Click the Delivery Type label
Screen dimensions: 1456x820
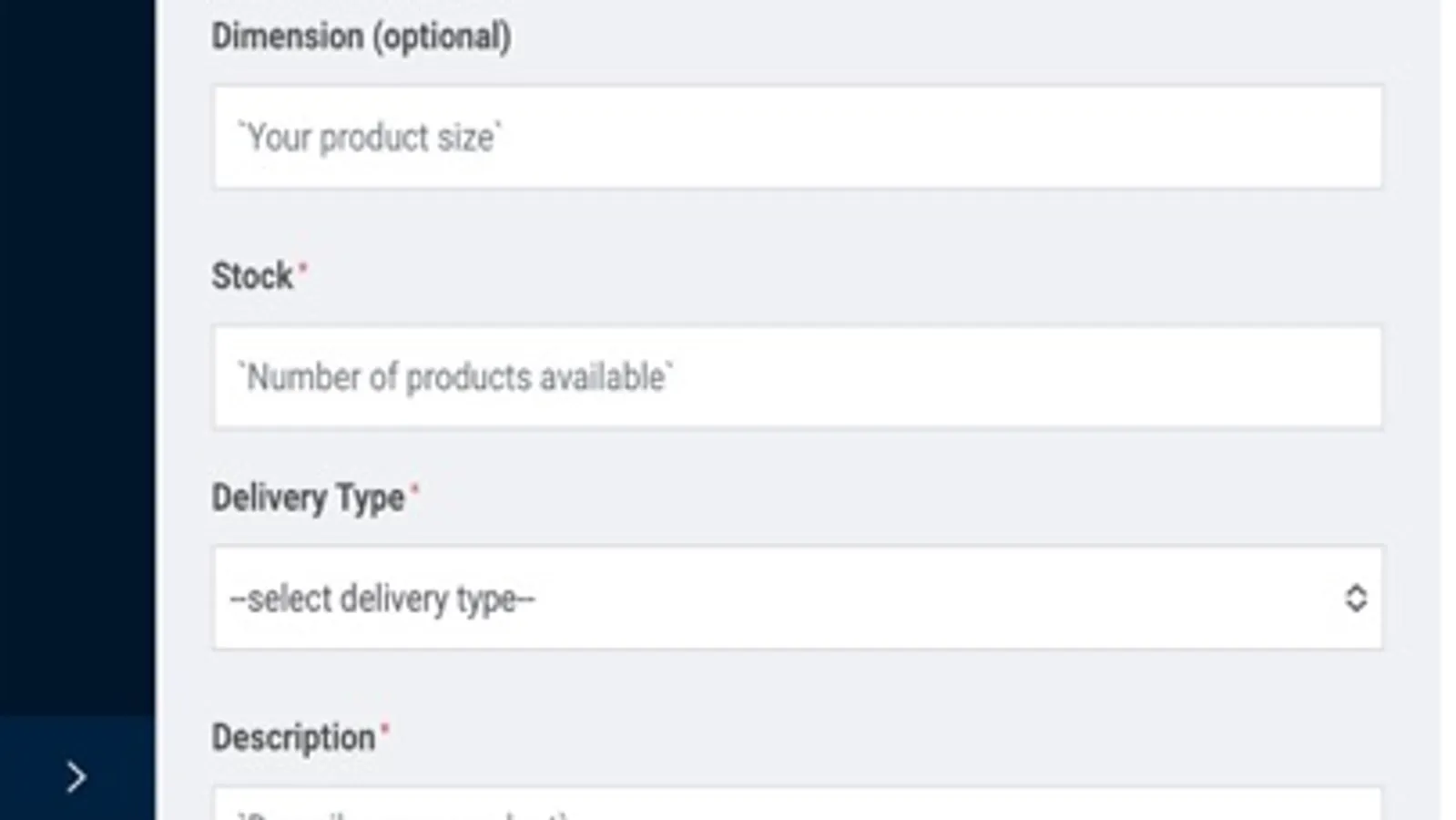[308, 498]
